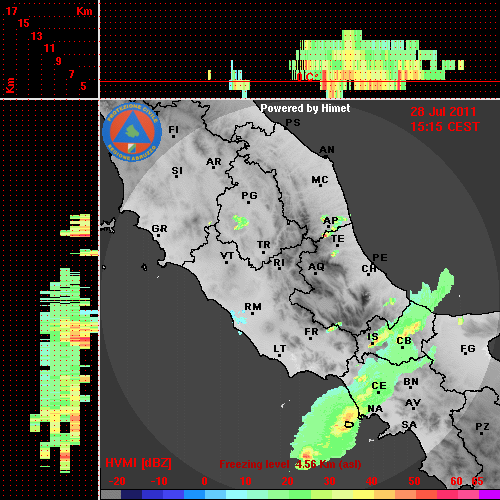Click the '0 C°' freezing line label
Image resolution: width=500 pixels, height=500 pixels.
(x=307, y=77)
